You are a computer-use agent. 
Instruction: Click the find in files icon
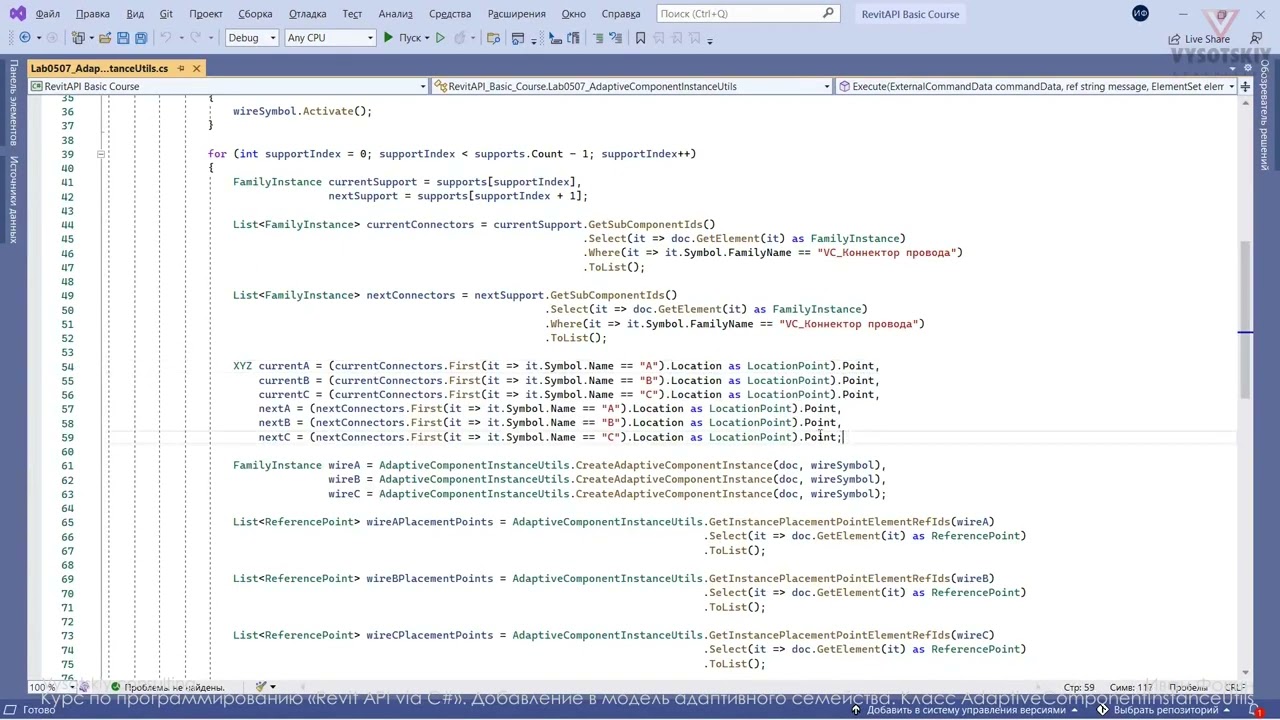[493, 38]
